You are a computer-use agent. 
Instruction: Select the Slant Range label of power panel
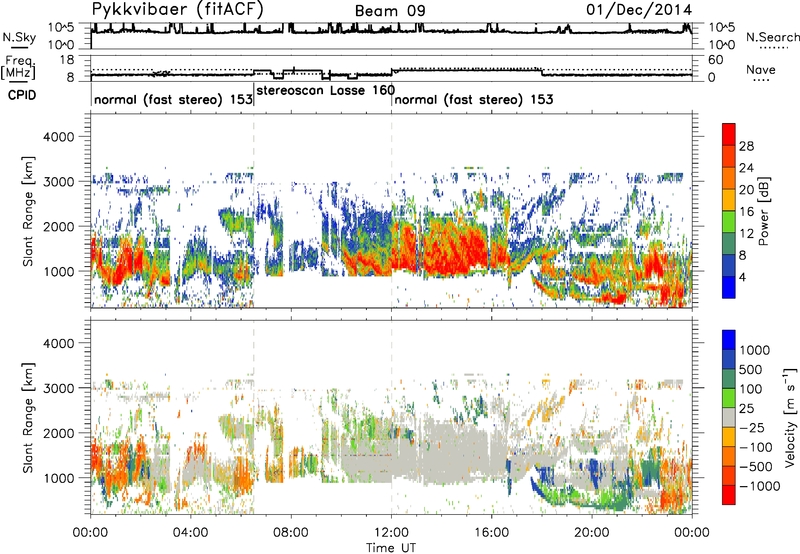(x=28, y=211)
